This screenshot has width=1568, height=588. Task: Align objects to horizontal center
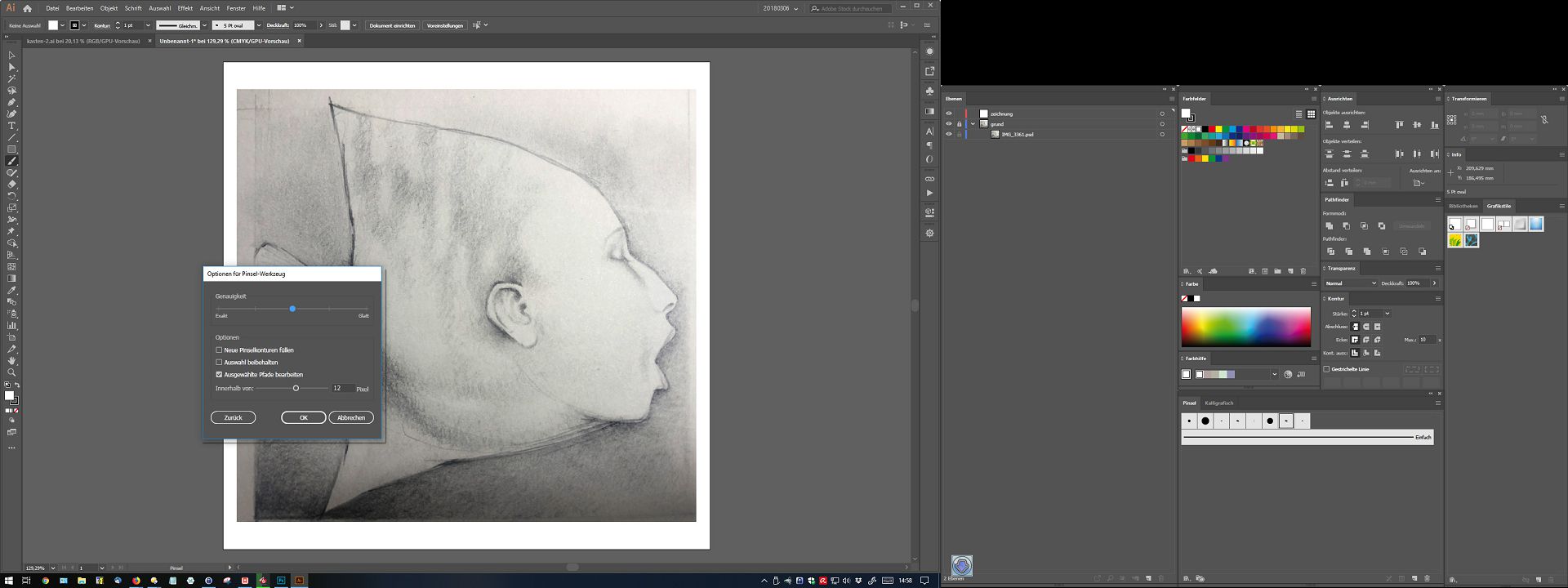pyautogui.click(x=1347, y=125)
